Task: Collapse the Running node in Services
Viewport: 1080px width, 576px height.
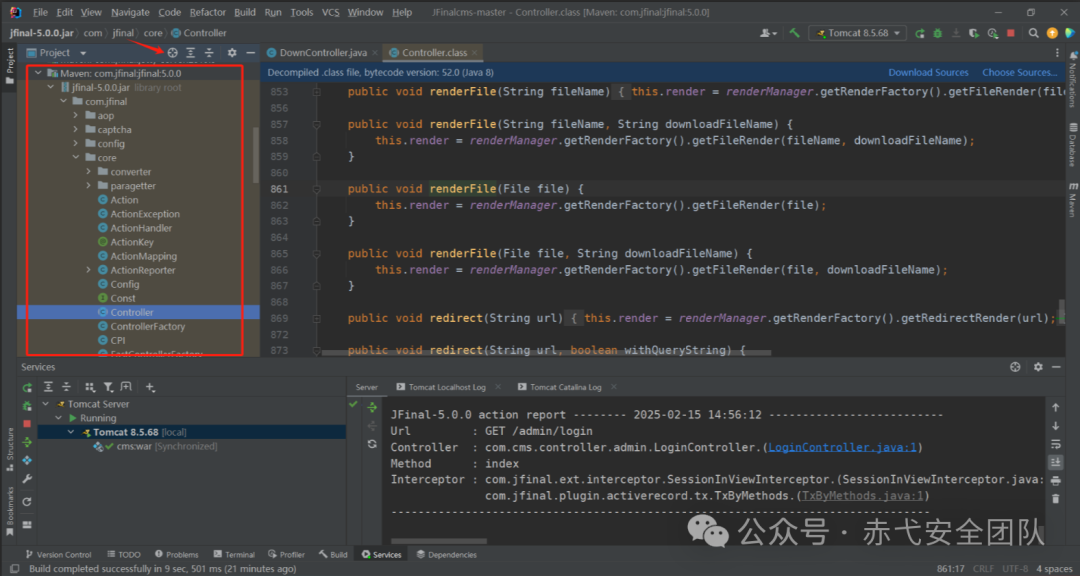Action: pos(59,418)
